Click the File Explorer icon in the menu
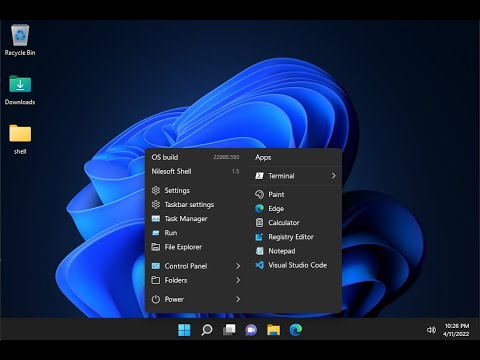This screenshot has width=480, height=360. [x=156, y=247]
